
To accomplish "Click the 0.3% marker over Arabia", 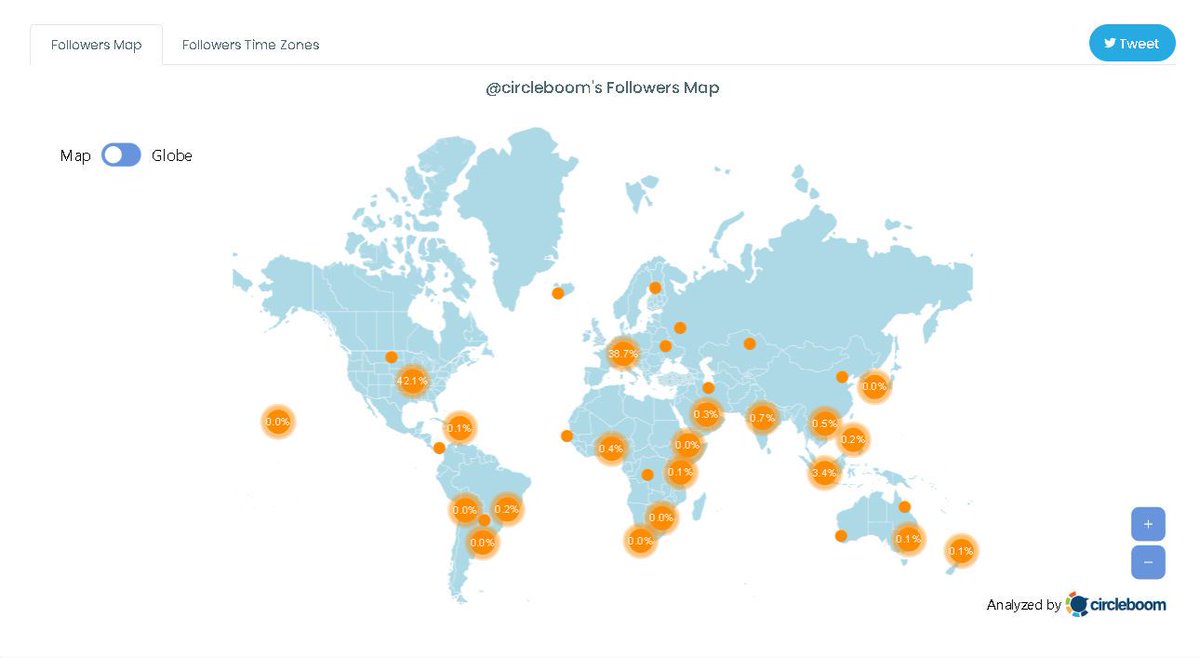I will [706, 414].
